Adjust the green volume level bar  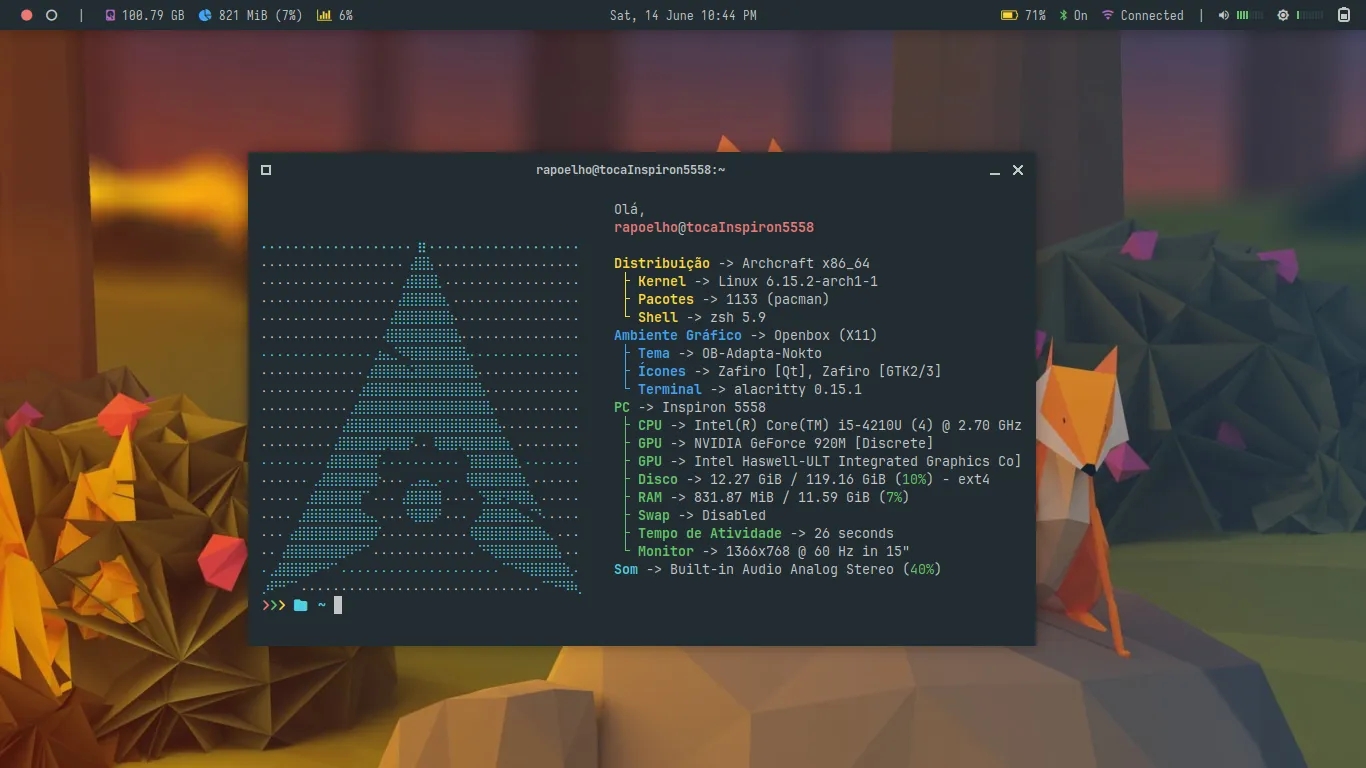[x=1249, y=15]
